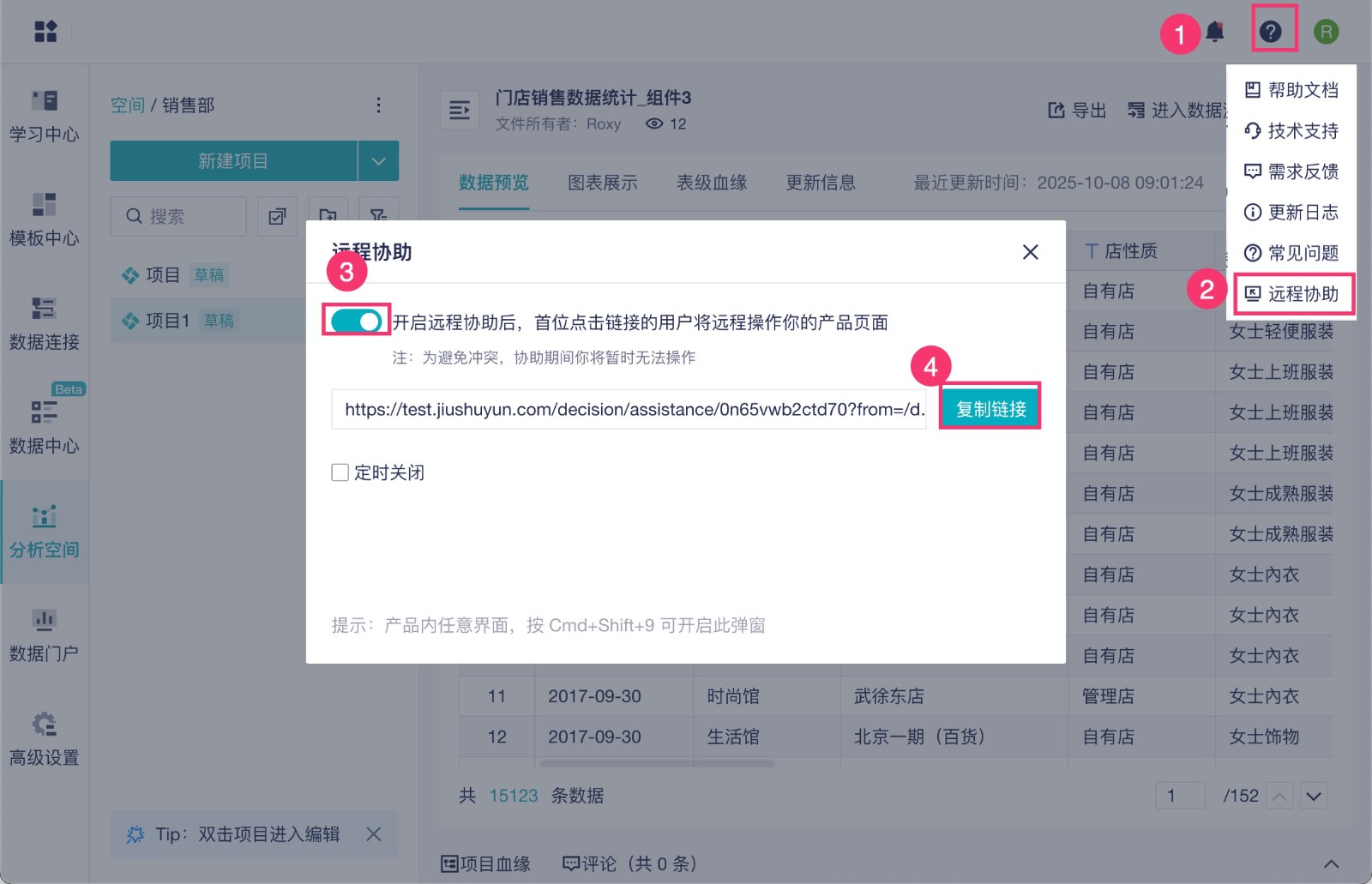Screen dimensions: 1372x884
Task: Open the 项目血缘 panel
Action: point(485,863)
